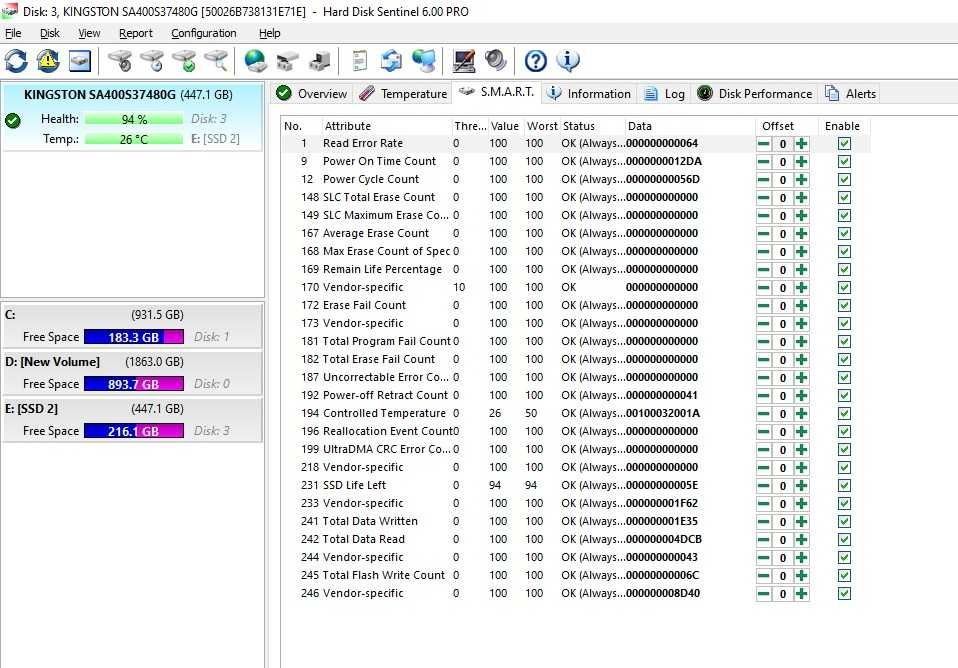Decrease offset for Reallocation Event Count
This screenshot has width=958, height=668.
click(764, 431)
